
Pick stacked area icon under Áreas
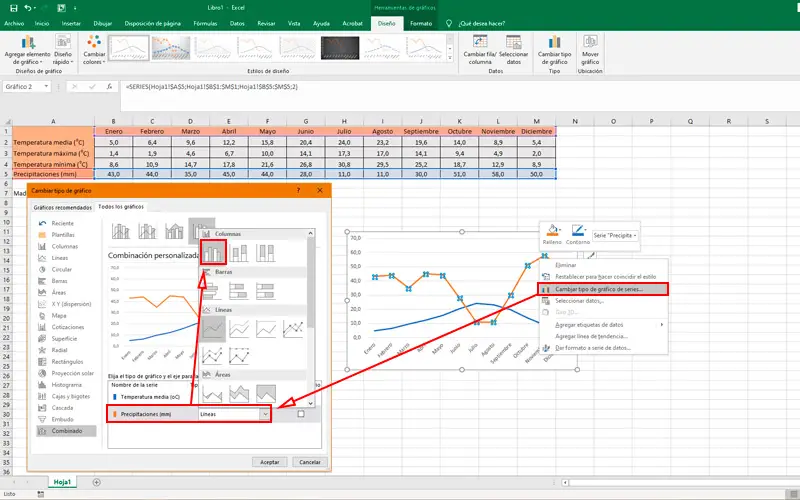click(239, 393)
